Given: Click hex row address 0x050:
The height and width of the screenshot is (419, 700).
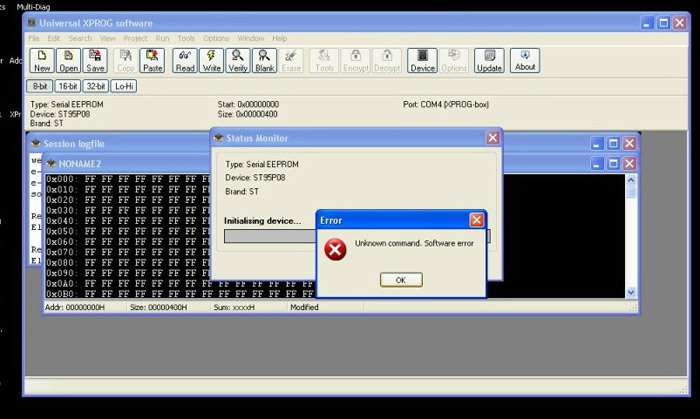Looking at the screenshot, I should click(62, 232).
